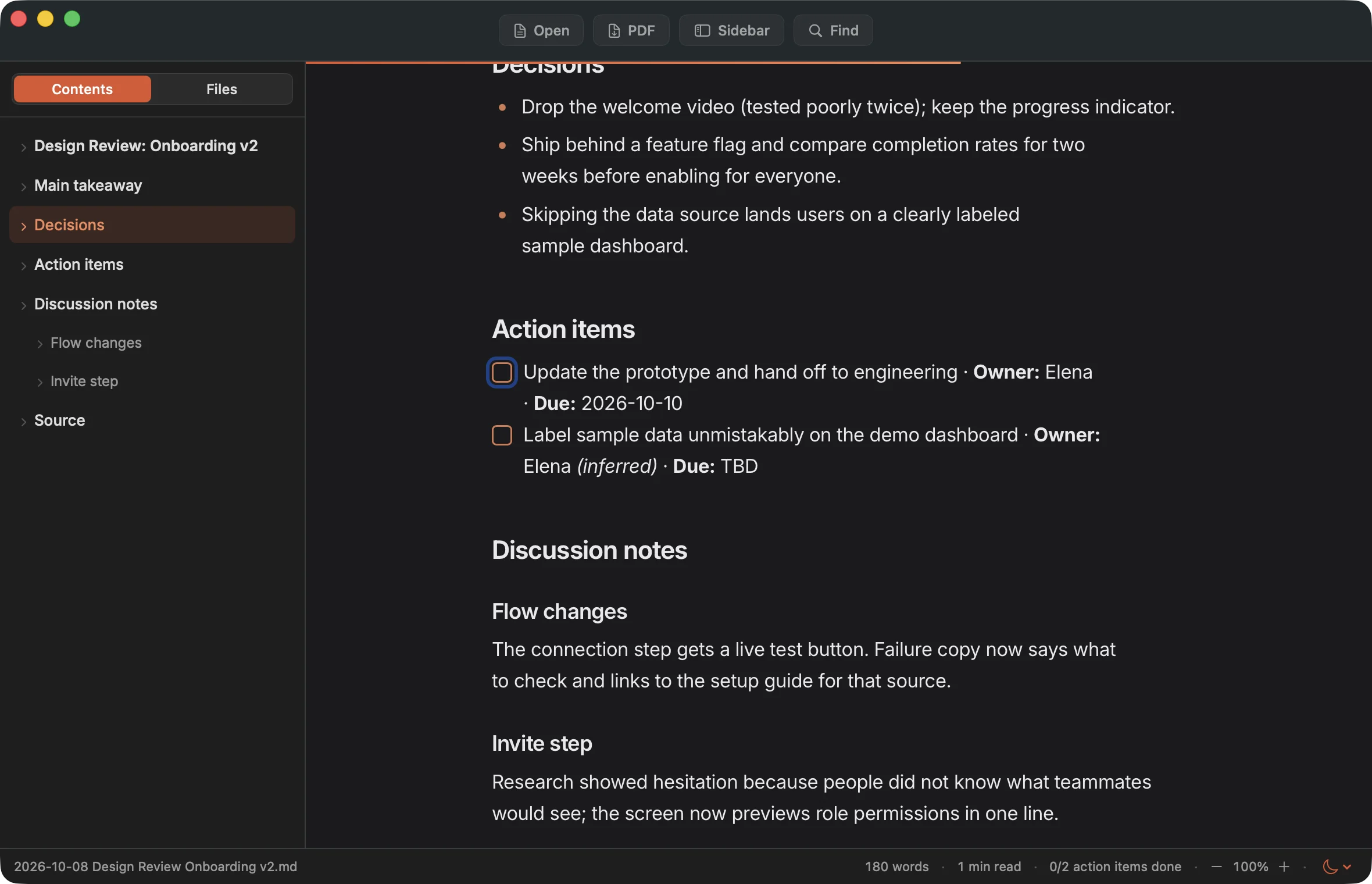Click the 1 min read indicator
The height and width of the screenshot is (884, 1372).
pos(989,867)
